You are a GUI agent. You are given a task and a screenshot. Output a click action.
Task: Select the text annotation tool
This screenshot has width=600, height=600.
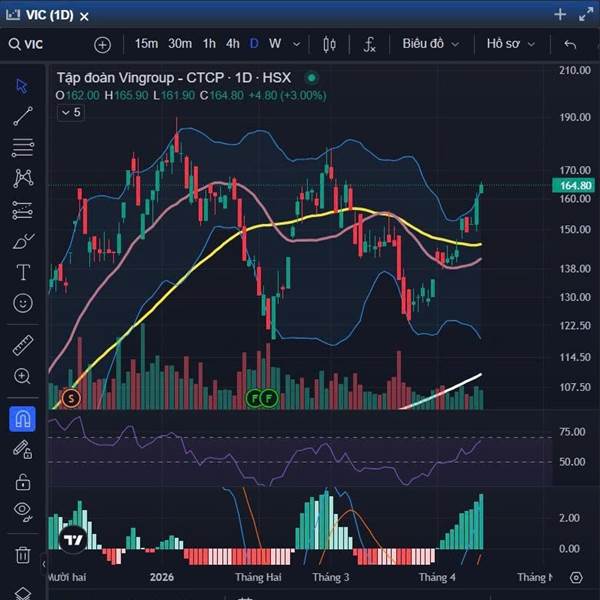coord(23,272)
